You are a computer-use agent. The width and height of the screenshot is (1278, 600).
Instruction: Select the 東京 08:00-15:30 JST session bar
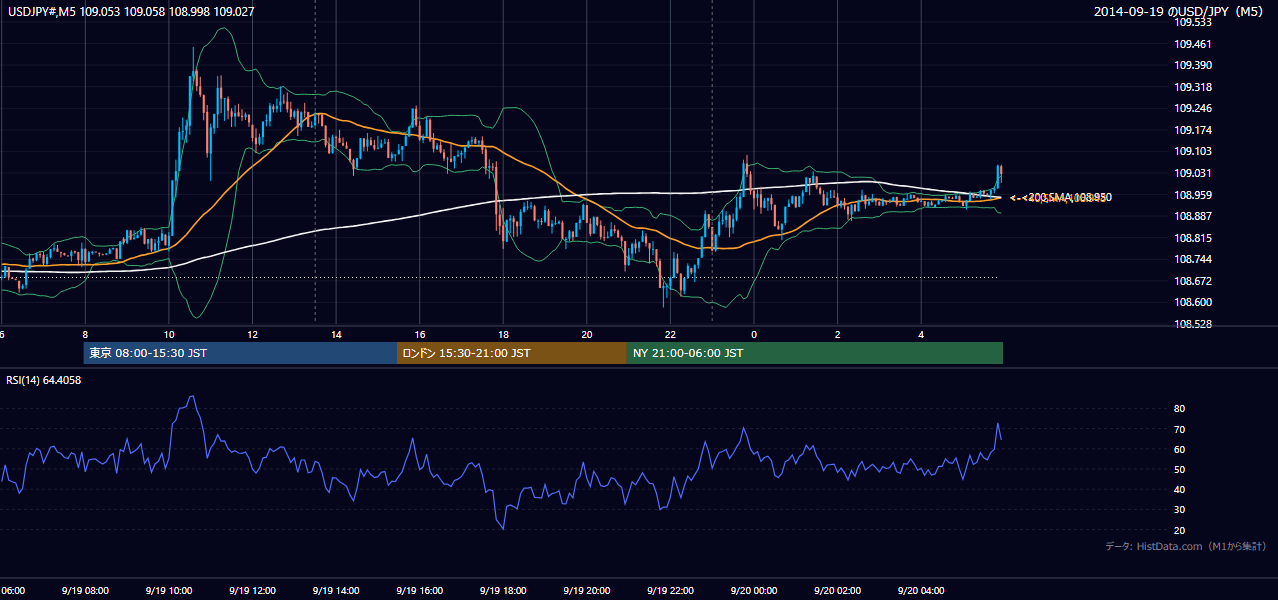pos(240,353)
